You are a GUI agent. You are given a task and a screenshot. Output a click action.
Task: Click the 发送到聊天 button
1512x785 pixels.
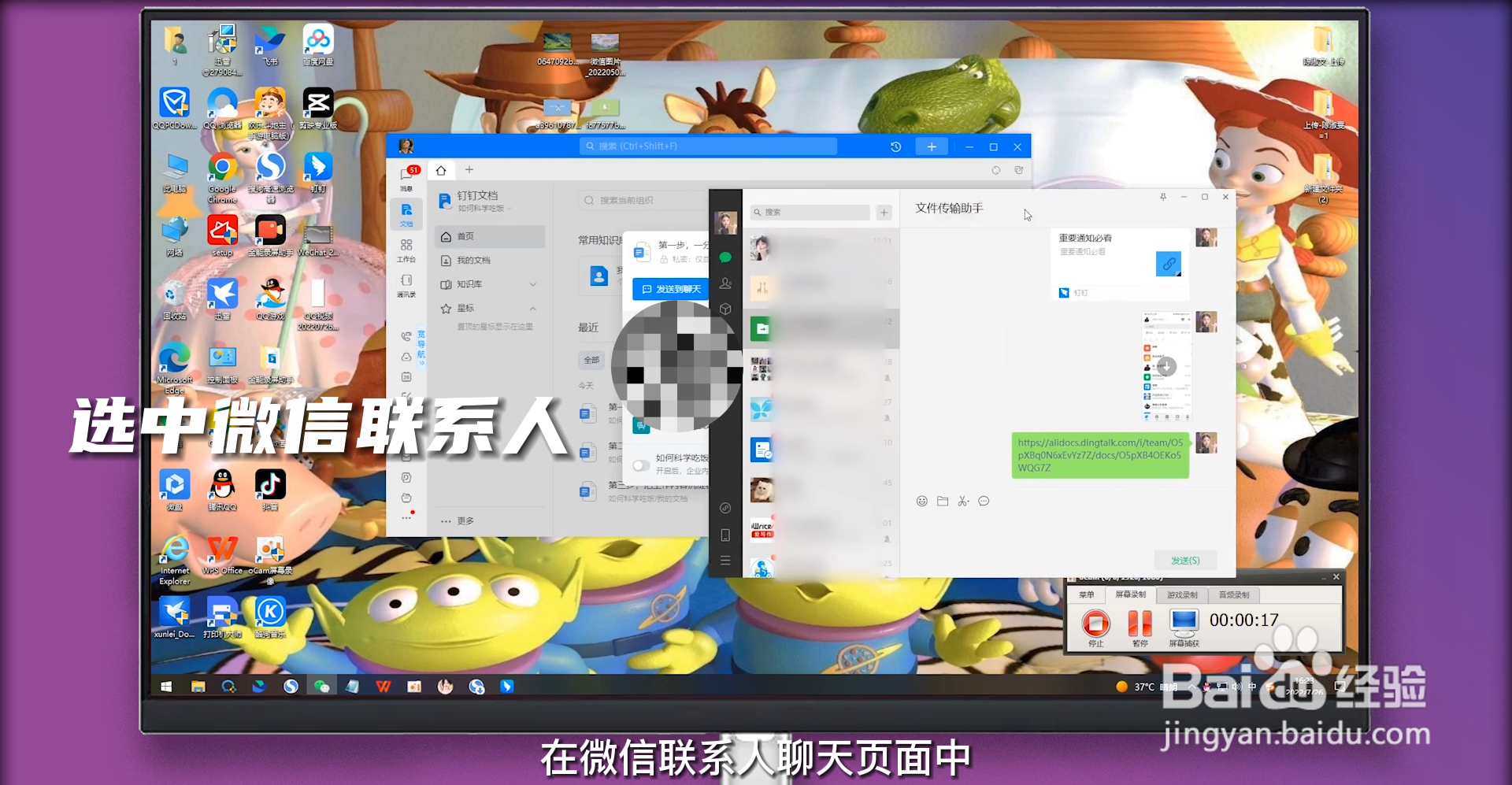click(x=672, y=289)
